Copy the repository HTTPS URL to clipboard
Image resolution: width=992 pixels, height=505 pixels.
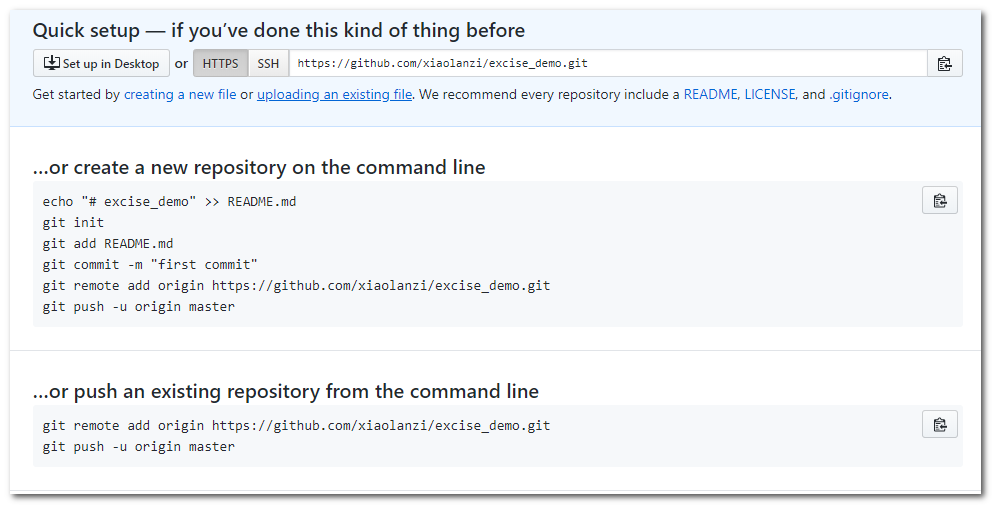[945, 63]
